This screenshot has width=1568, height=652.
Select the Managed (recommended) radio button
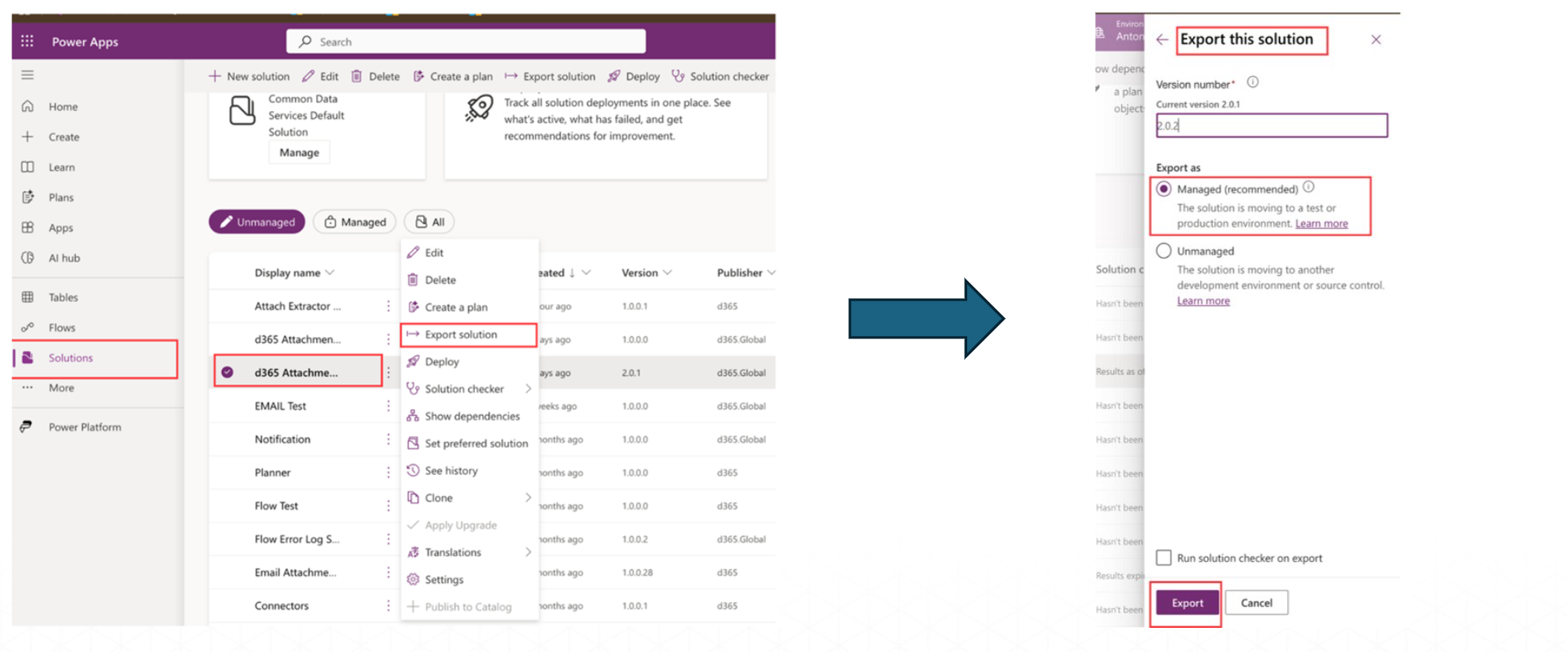[1164, 189]
